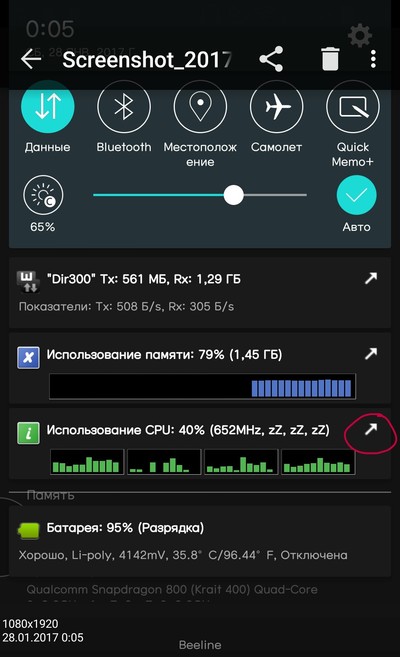Image resolution: width=400 pixels, height=657 pixels.
Task: Toggle mobile data (Данные)
Action: click(x=48, y=107)
